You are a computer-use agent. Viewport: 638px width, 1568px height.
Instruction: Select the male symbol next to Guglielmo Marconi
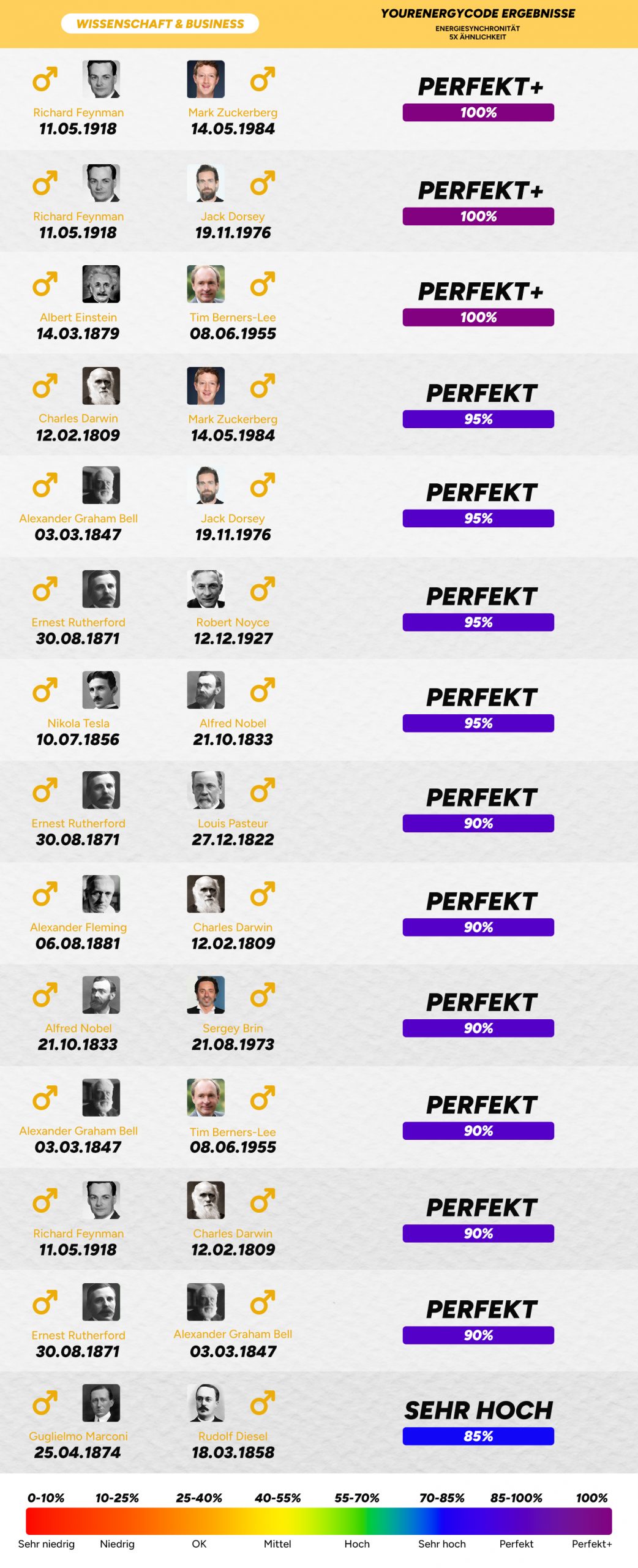(45, 1403)
